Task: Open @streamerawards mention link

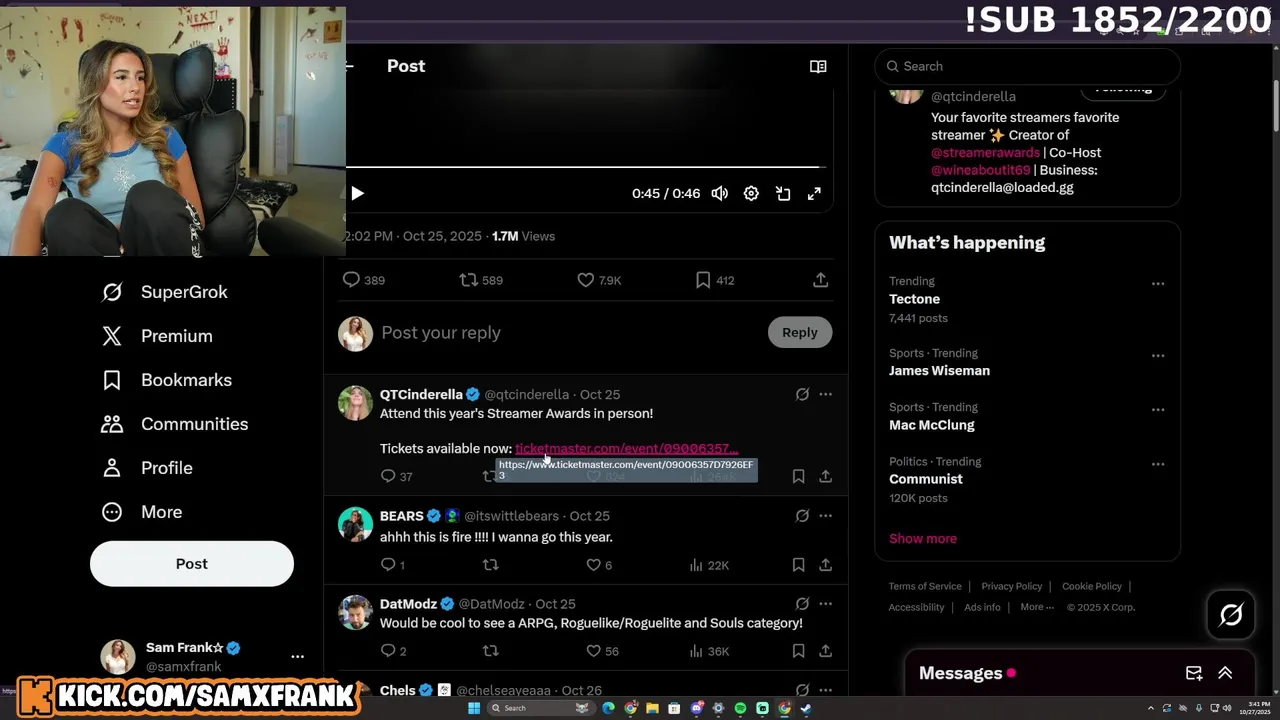Action: point(985,152)
